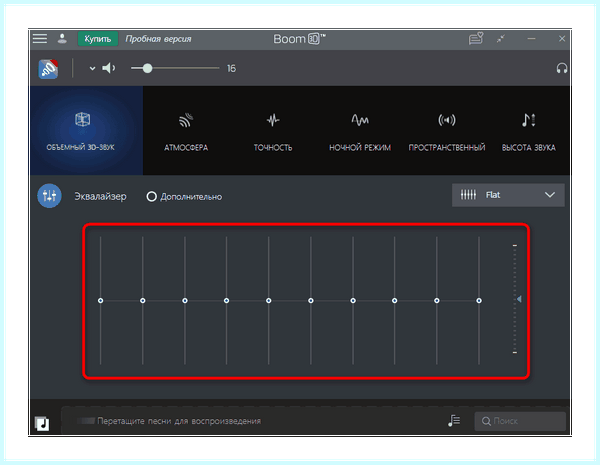
Task: Close the Boom 3D window
Action: (x=562, y=39)
